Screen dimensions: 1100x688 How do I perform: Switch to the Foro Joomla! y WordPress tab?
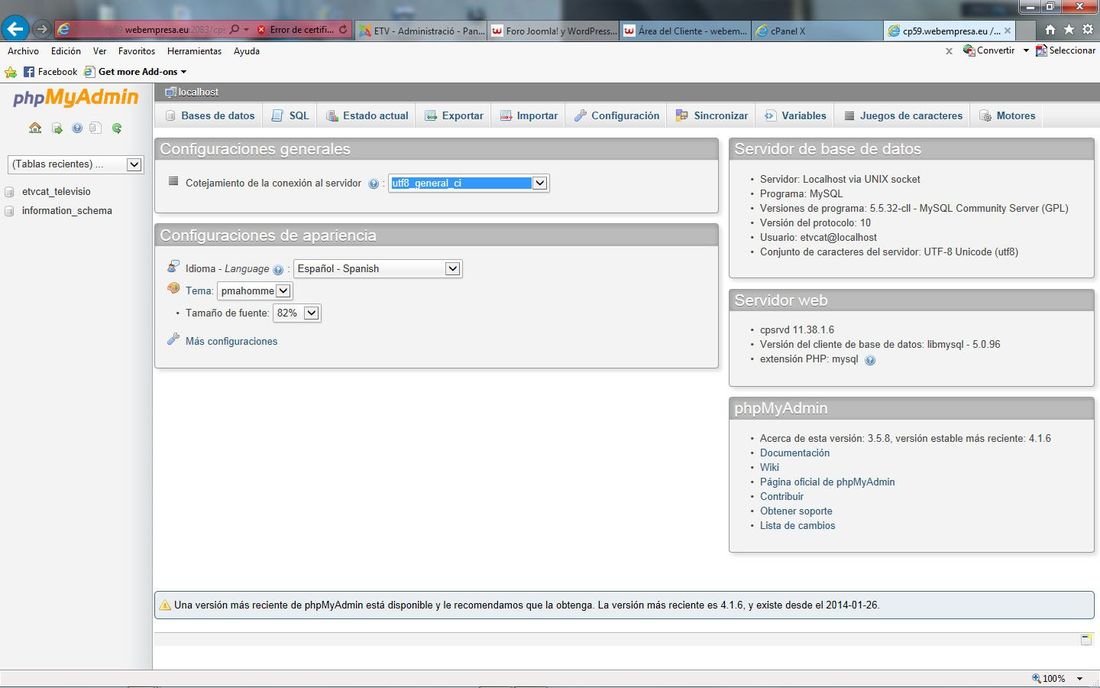tap(554, 30)
